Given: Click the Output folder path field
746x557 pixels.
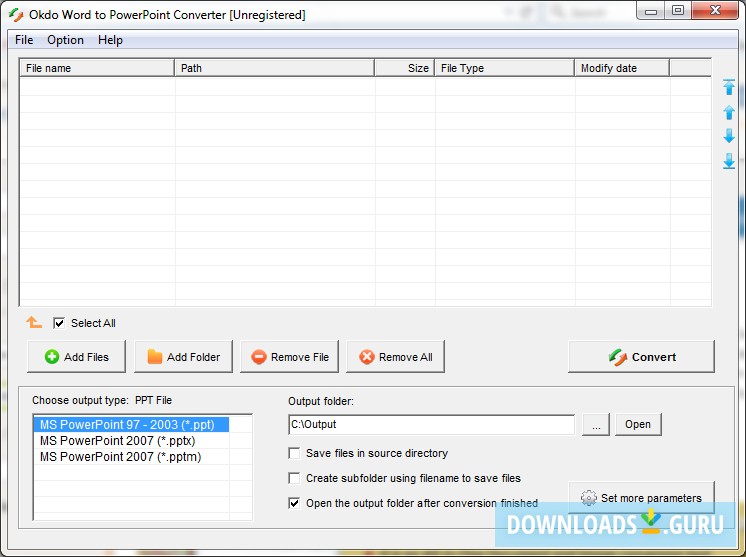Looking at the screenshot, I should pos(432,424).
